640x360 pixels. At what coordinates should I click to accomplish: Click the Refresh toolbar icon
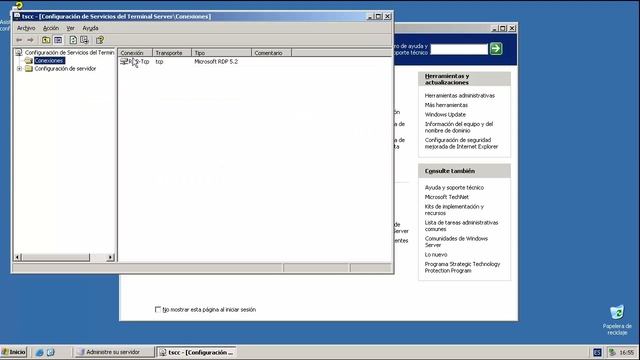tap(73, 40)
